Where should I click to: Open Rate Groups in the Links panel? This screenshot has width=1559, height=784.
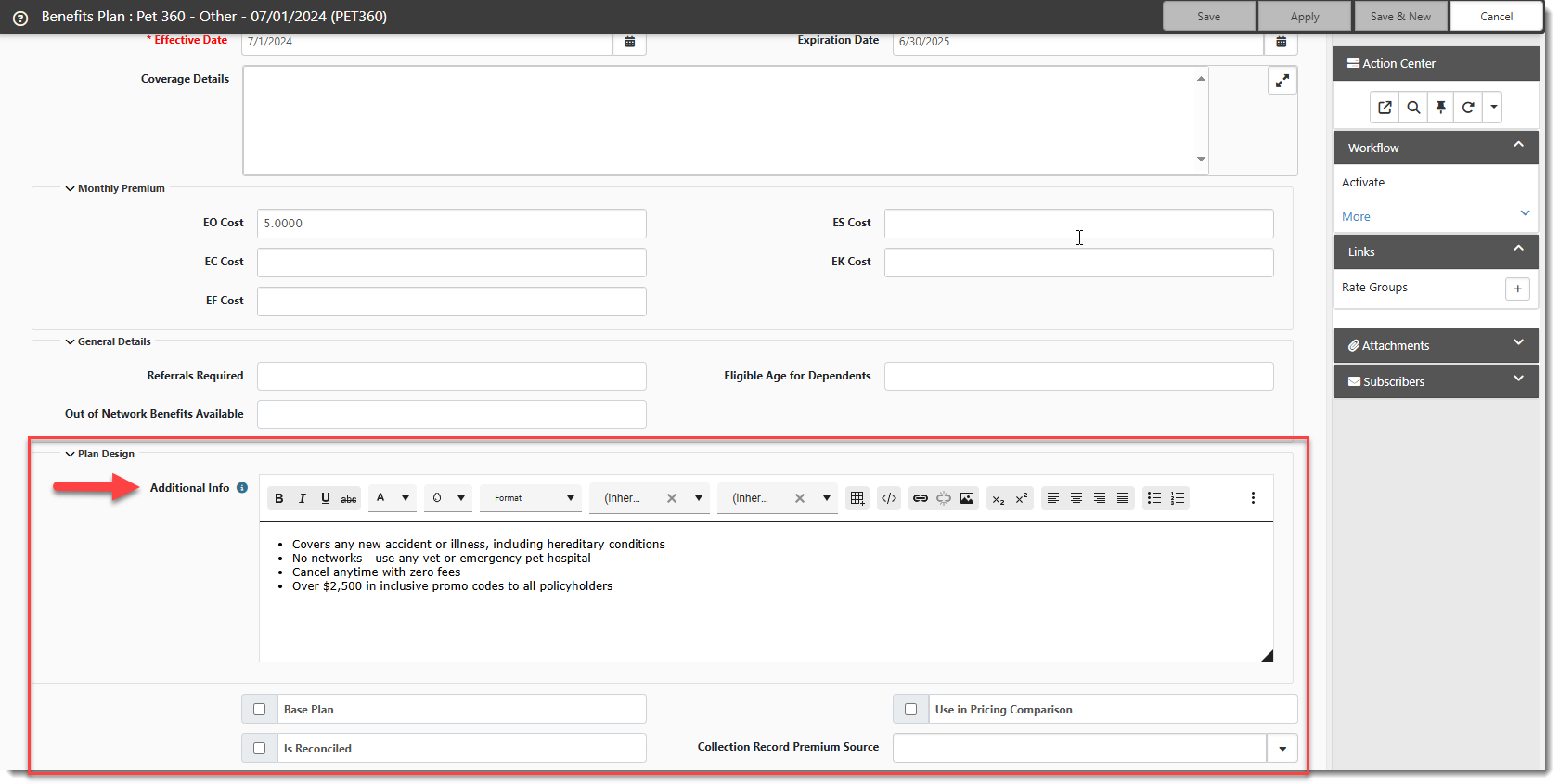coord(1374,288)
